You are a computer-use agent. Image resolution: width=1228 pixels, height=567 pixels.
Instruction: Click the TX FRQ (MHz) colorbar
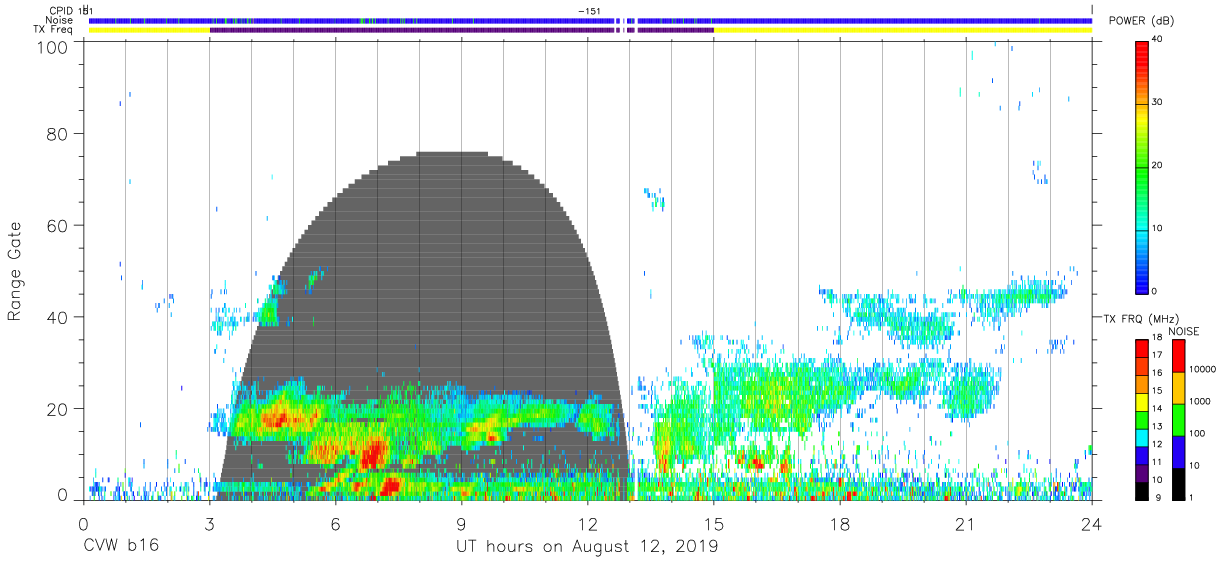coord(1142,420)
